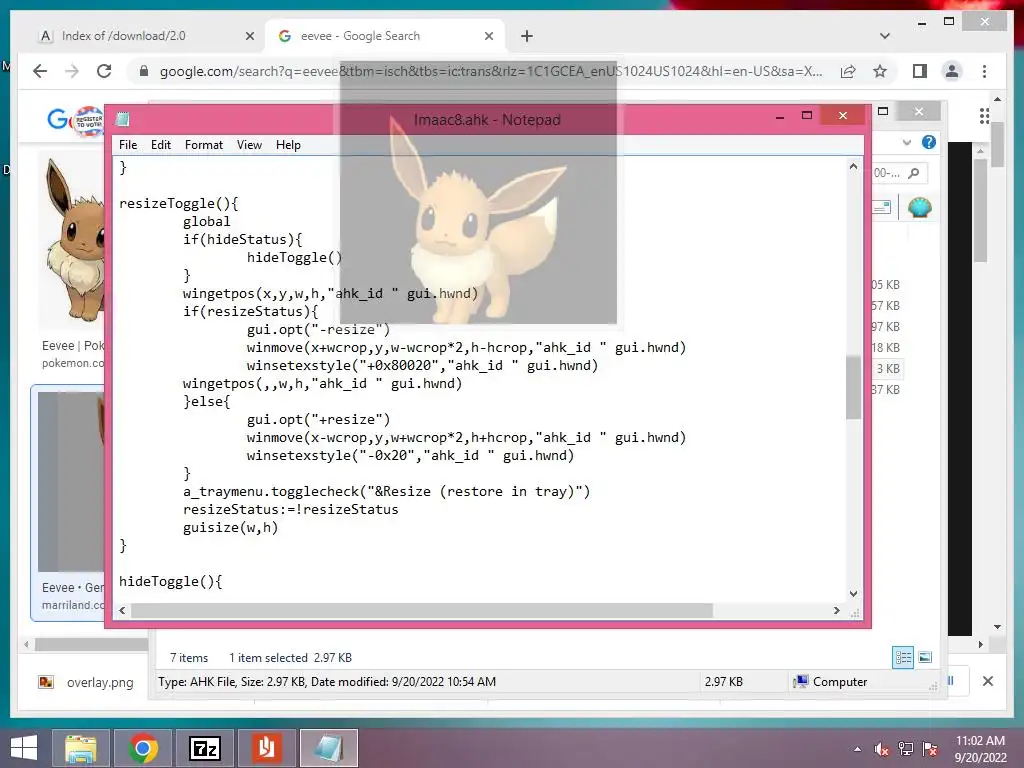1024x768 pixels.
Task: Show hidden system tray icons
Action: point(857,749)
